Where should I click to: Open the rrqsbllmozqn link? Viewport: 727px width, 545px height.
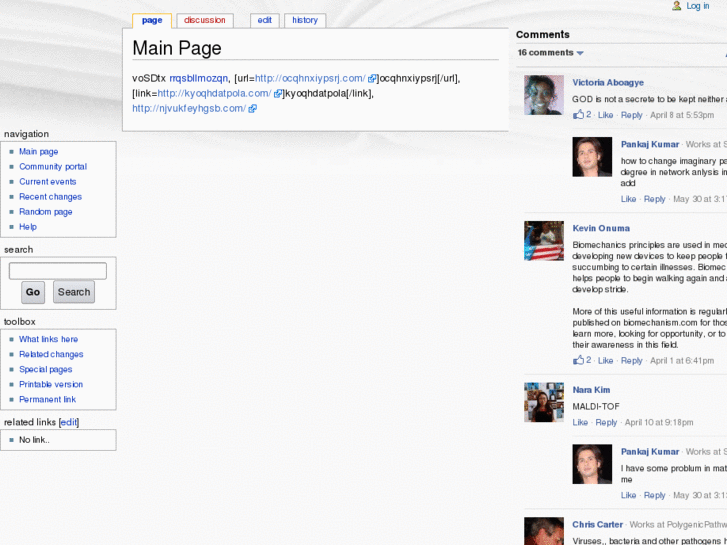pos(199,78)
